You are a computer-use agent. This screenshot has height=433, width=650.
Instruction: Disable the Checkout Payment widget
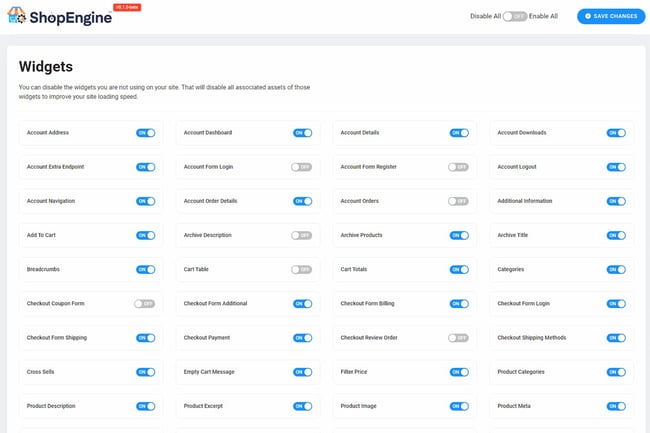pos(302,338)
